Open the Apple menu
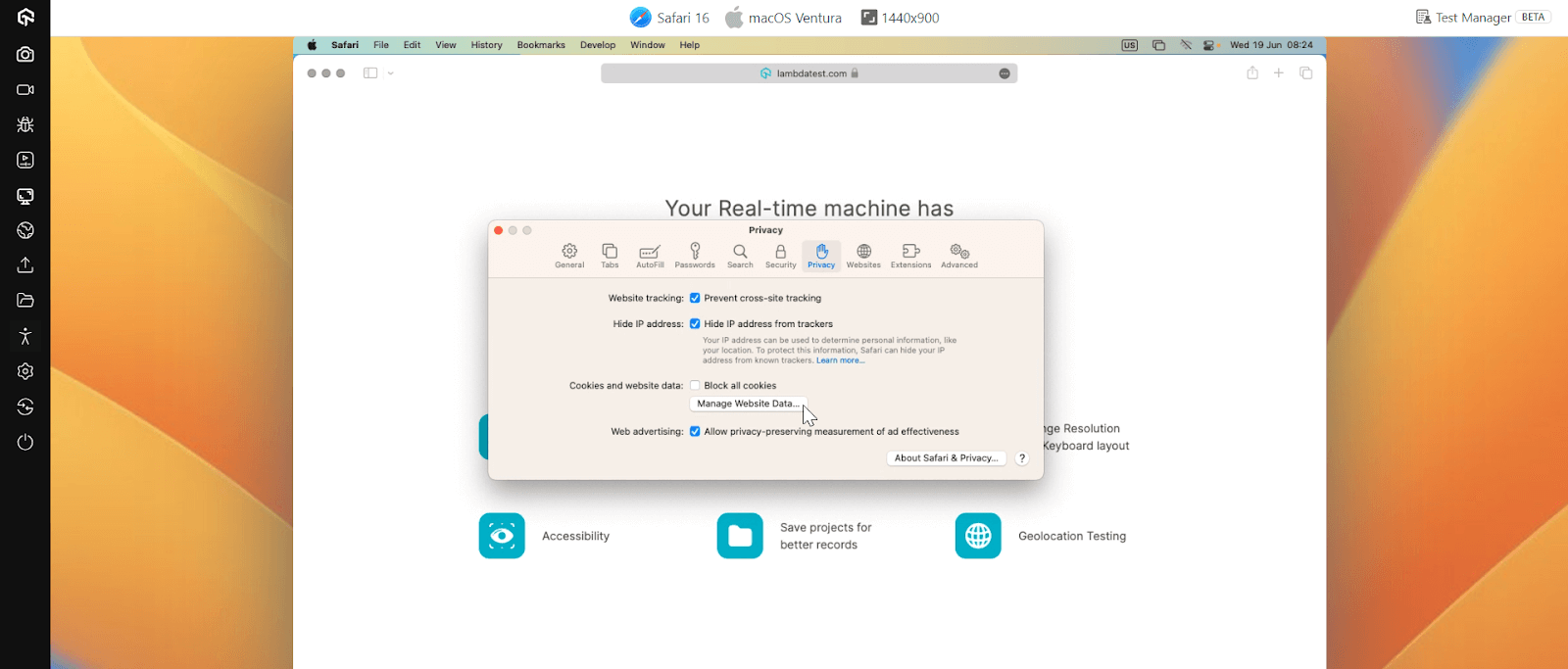1568x669 pixels. coord(312,45)
